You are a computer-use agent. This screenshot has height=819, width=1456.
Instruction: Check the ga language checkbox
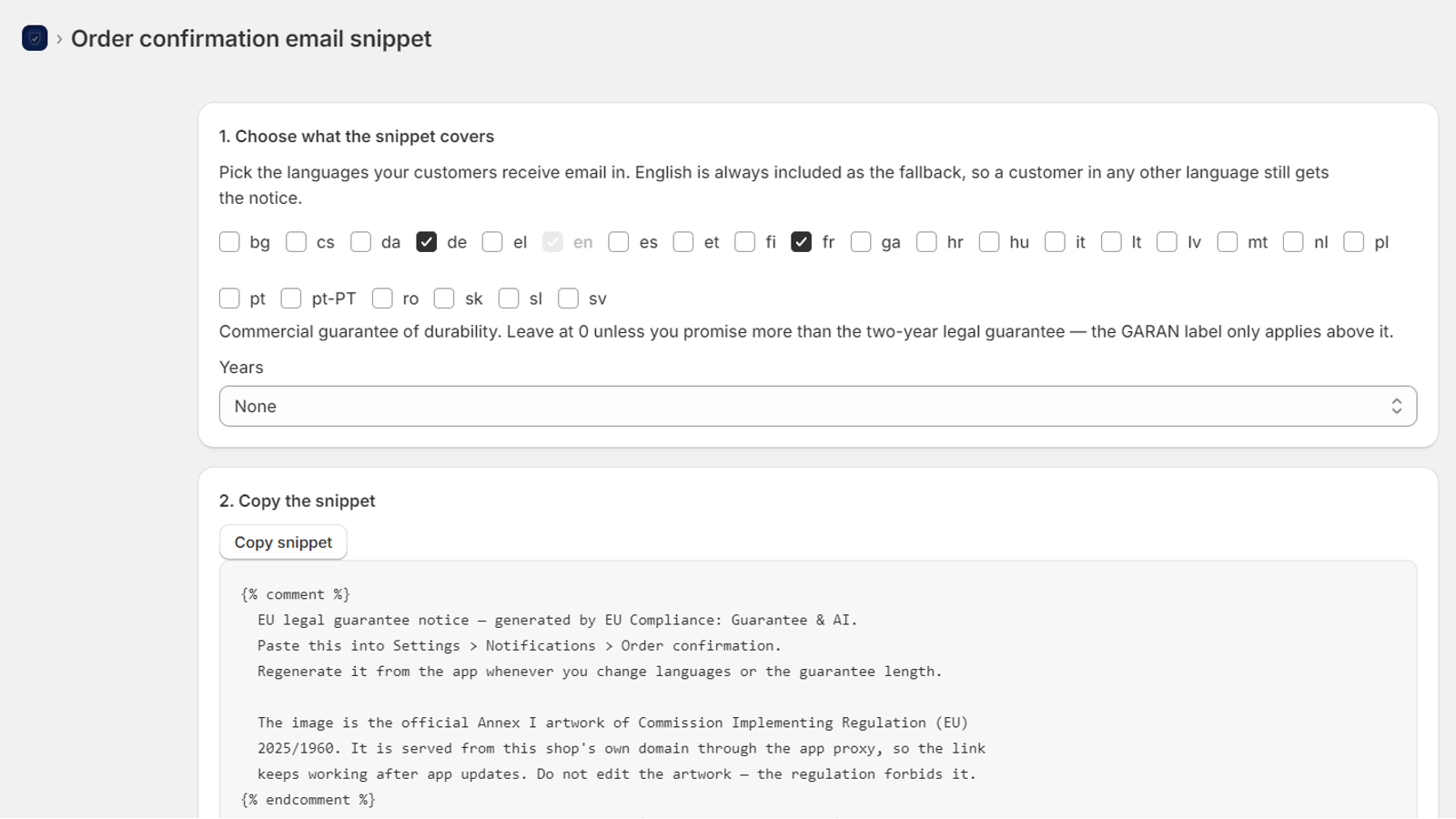click(861, 242)
